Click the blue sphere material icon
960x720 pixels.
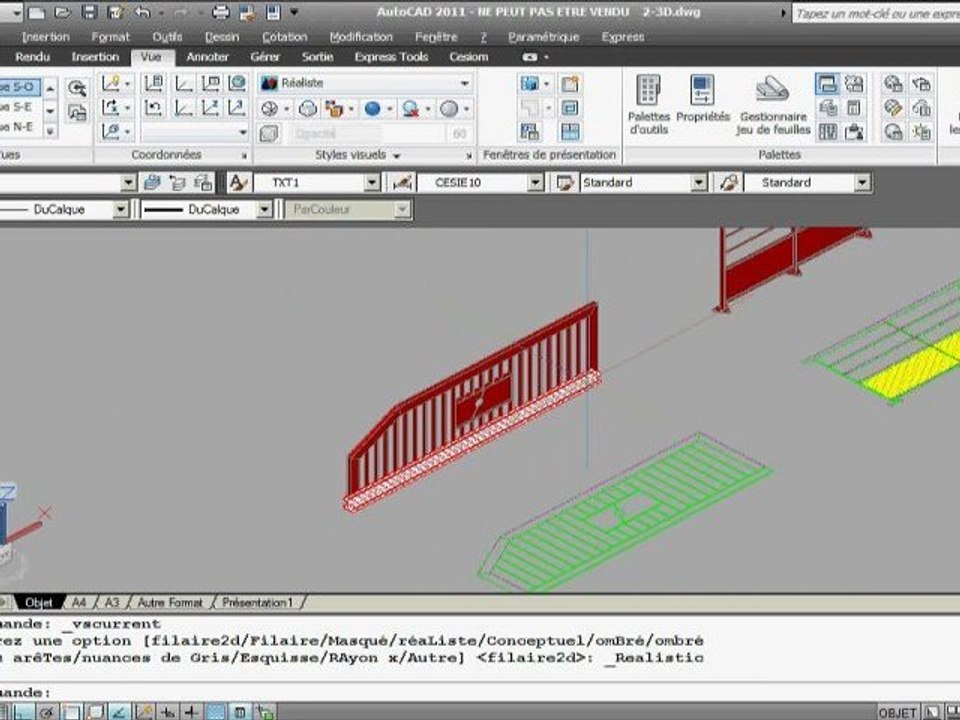click(x=372, y=109)
